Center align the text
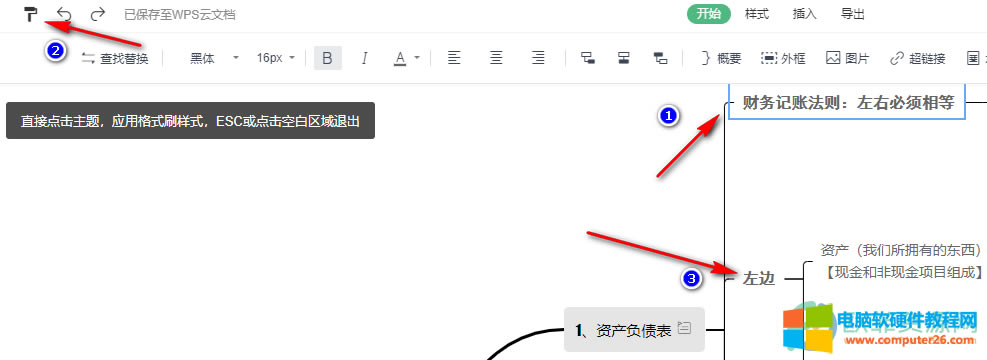This screenshot has height=360, width=987. tap(497, 59)
